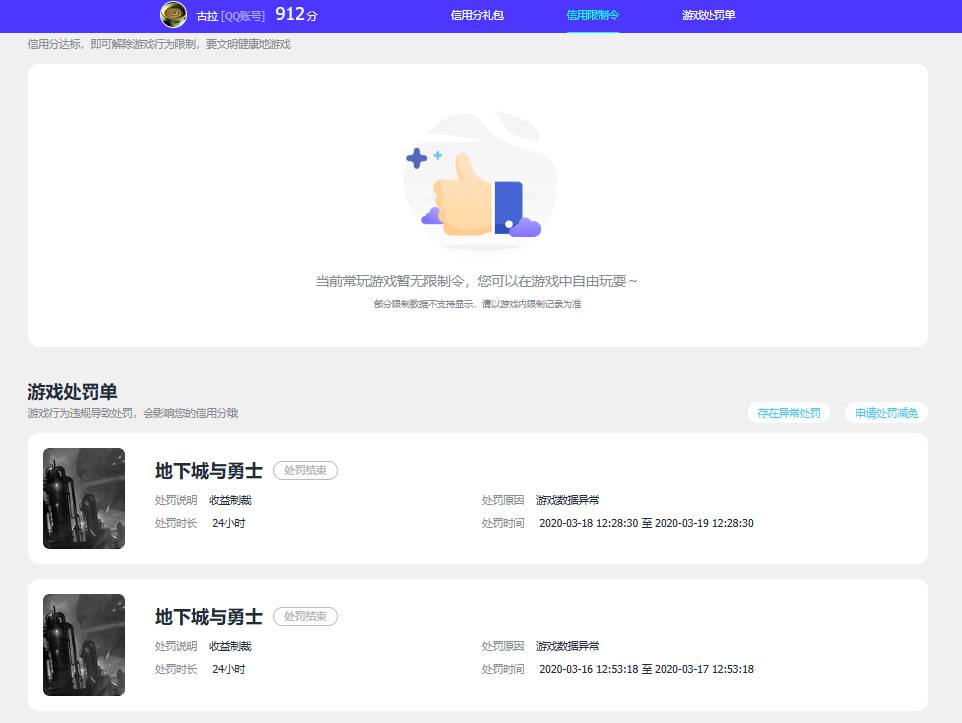Click the credit score 912分 display

coord(297,14)
